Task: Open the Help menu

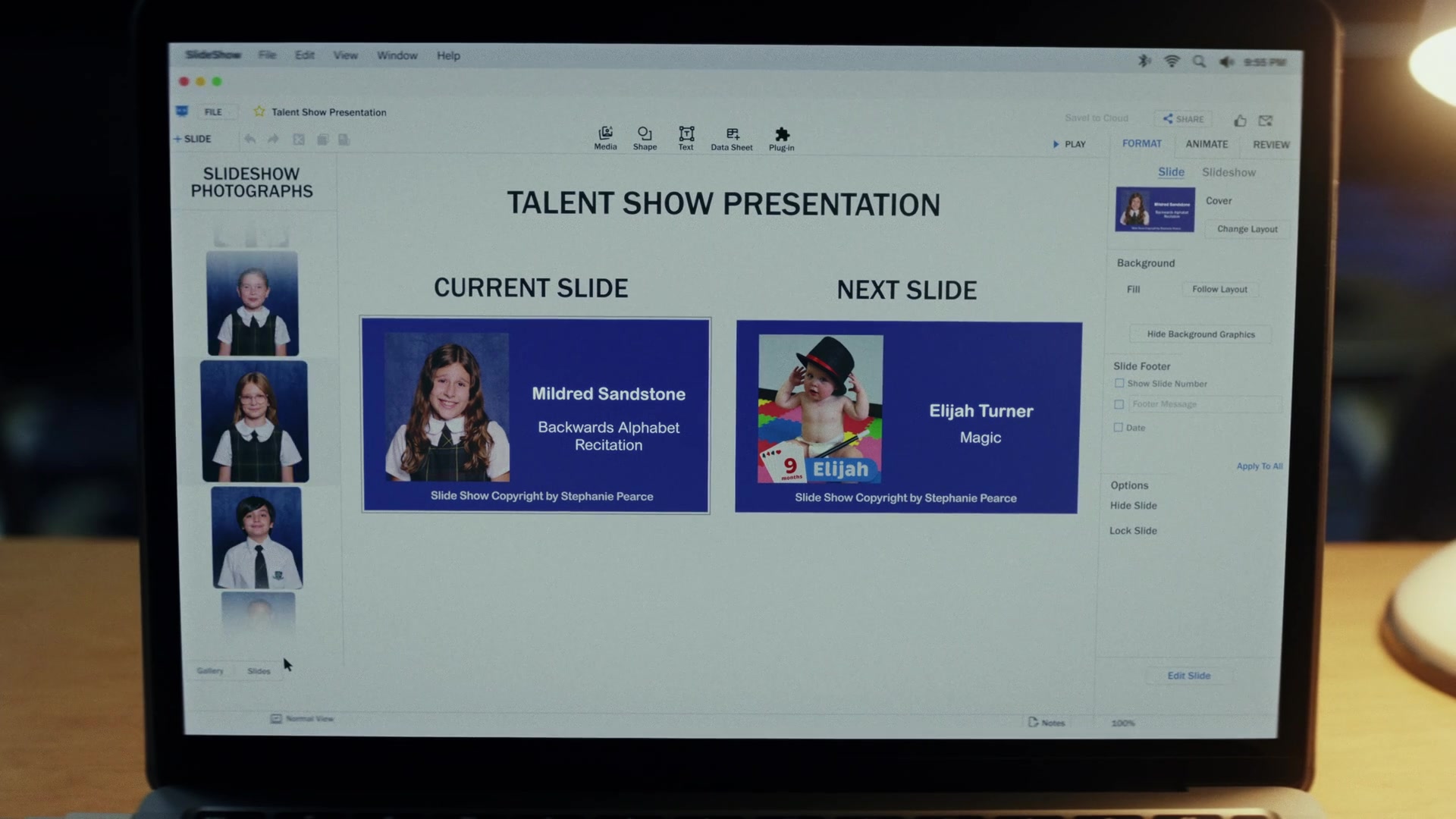Action: pyautogui.click(x=448, y=55)
